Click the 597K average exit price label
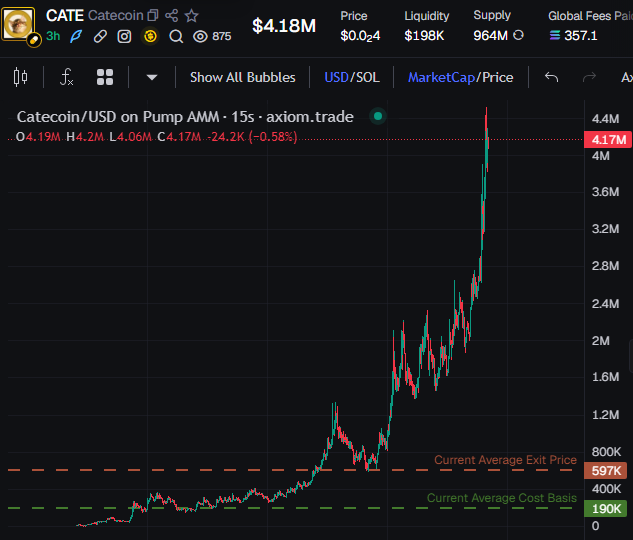 [606, 471]
